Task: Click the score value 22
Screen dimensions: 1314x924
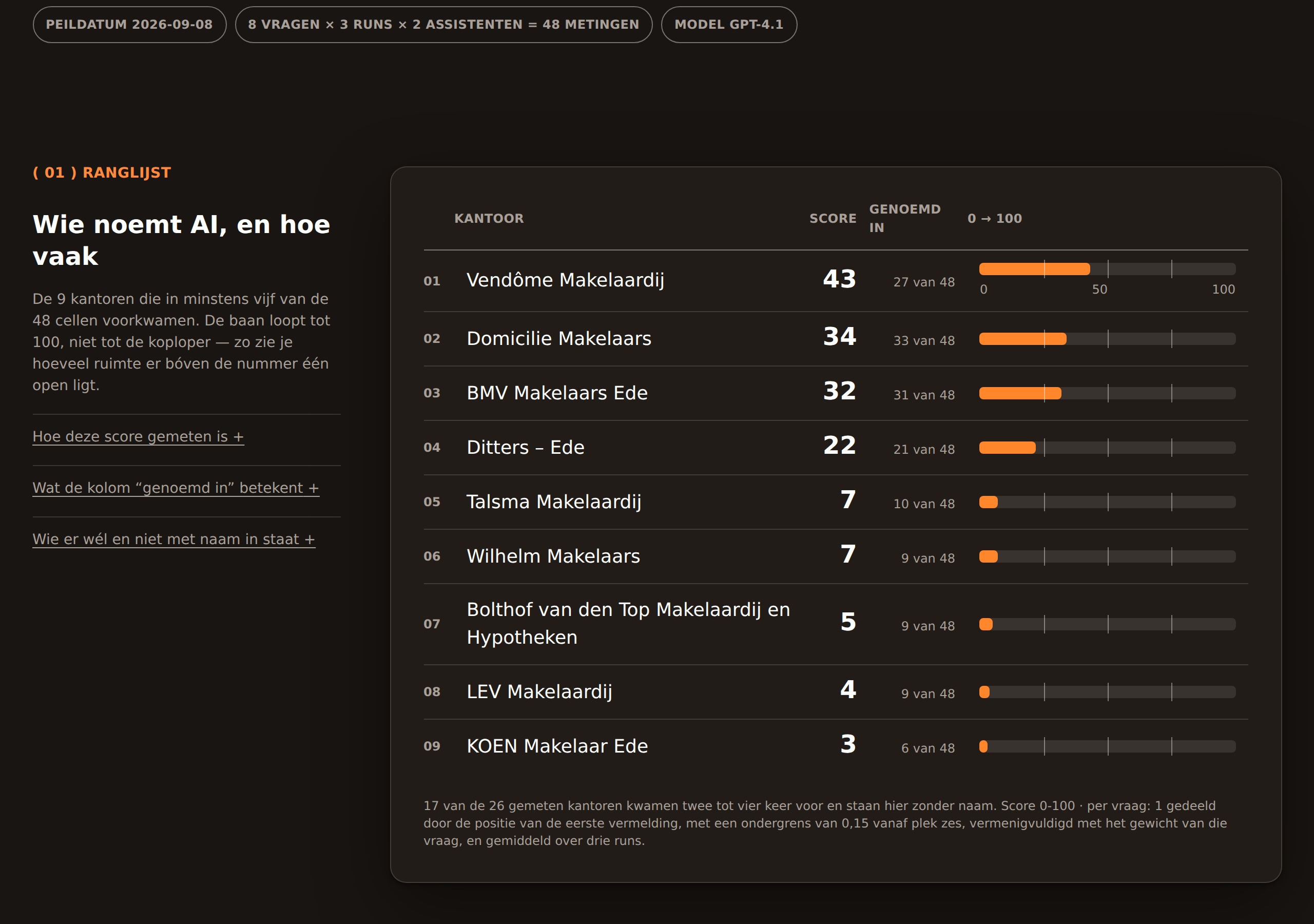Action: (x=840, y=445)
